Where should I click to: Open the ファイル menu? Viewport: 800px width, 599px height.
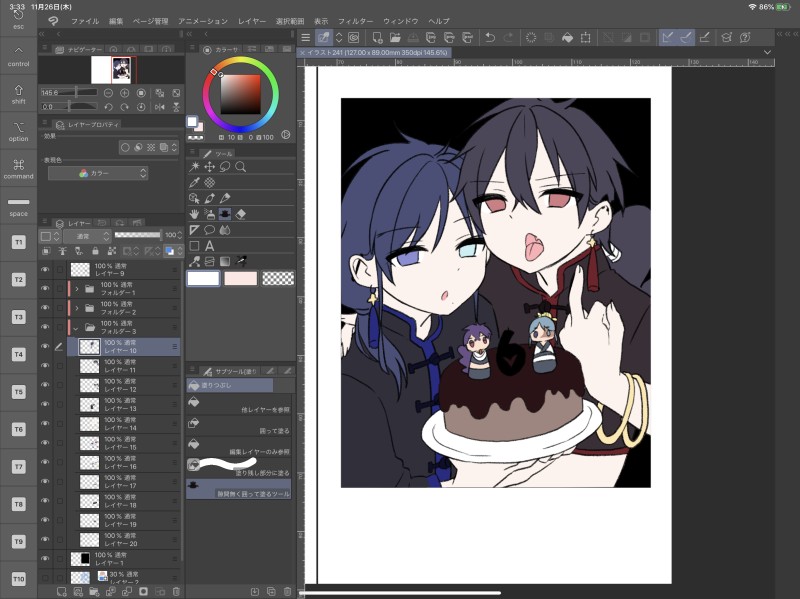click(85, 21)
